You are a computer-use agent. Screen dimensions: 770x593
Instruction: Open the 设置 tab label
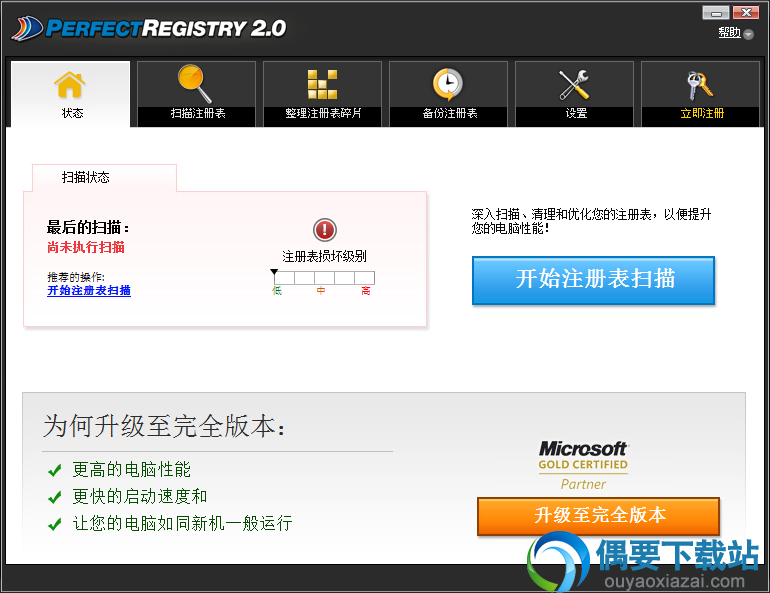576,113
